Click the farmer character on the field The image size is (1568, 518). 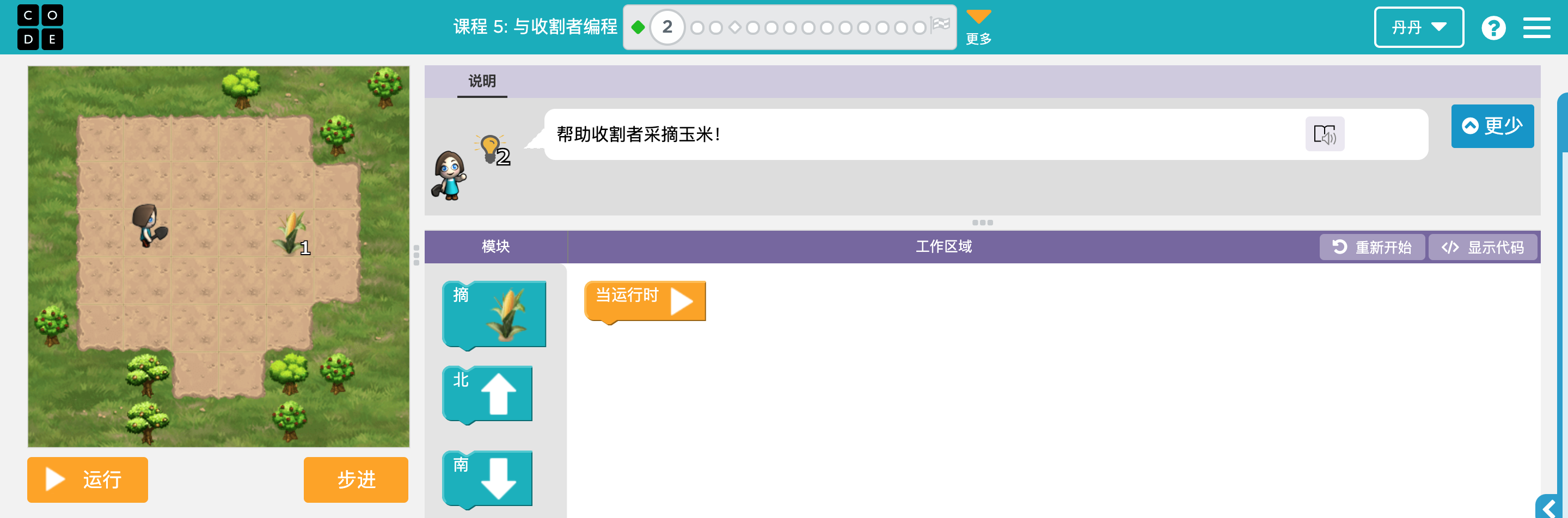tap(149, 225)
